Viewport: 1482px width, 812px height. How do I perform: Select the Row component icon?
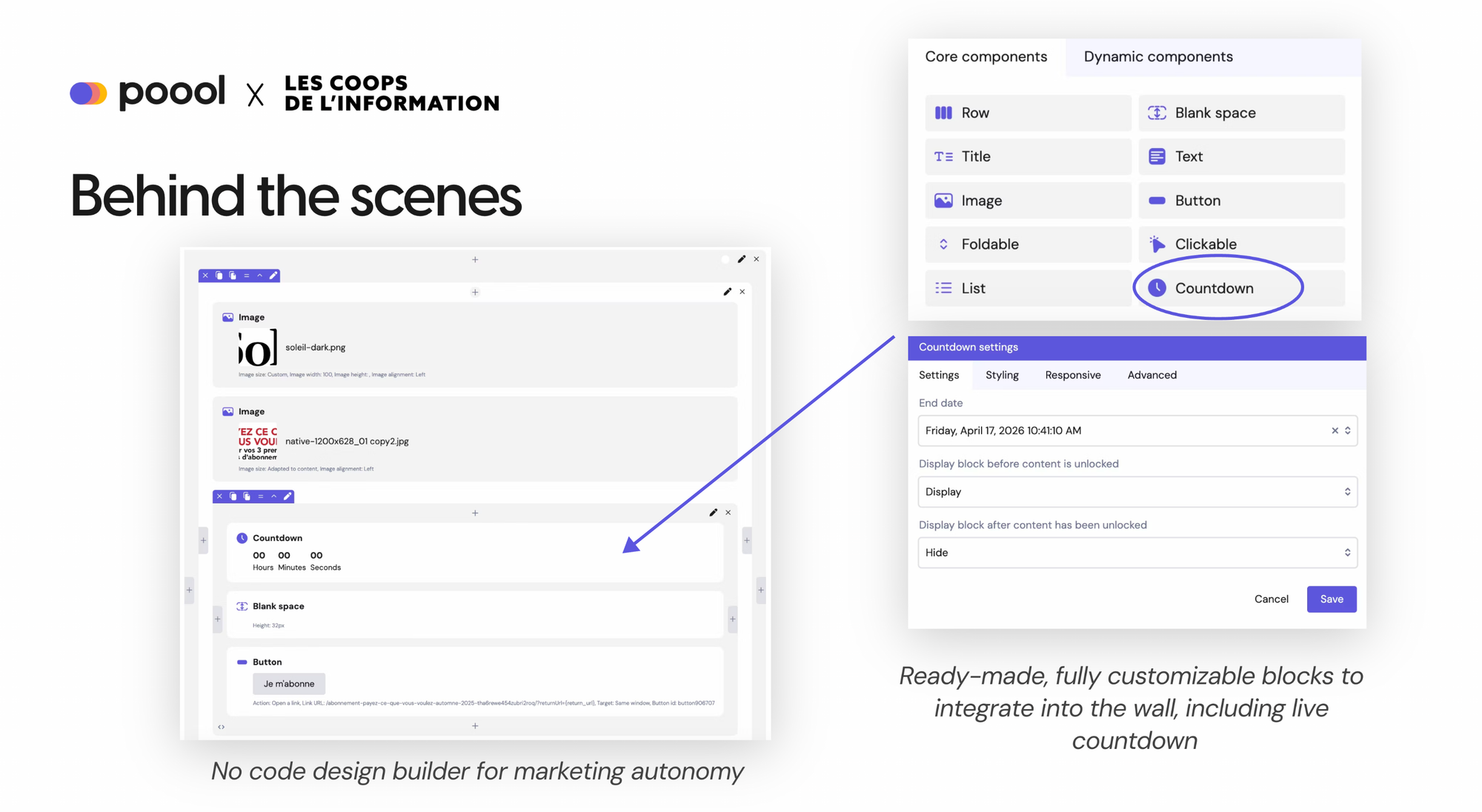click(943, 113)
